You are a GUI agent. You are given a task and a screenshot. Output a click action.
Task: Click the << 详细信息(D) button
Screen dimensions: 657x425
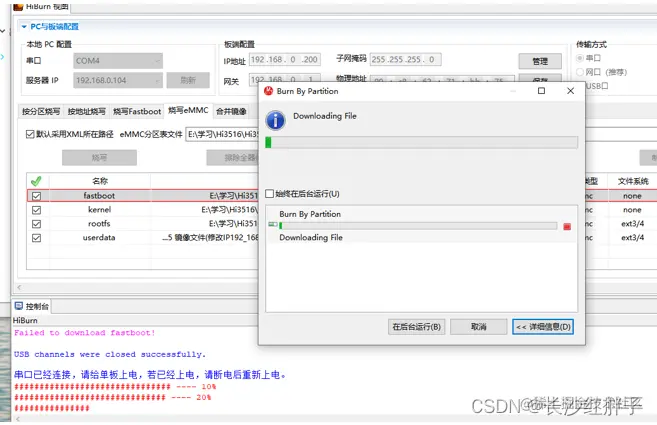click(543, 327)
